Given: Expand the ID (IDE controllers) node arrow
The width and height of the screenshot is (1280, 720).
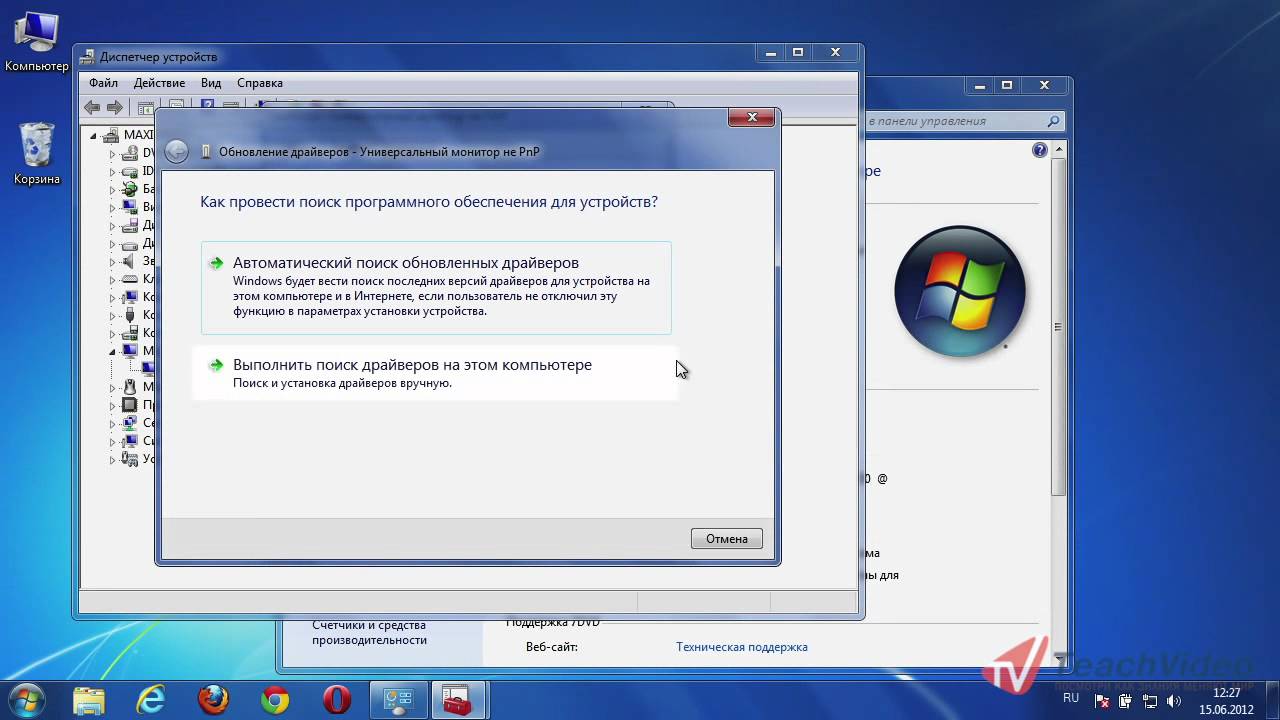Looking at the screenshot, I should pyautogui.click(x=113, y=171).
